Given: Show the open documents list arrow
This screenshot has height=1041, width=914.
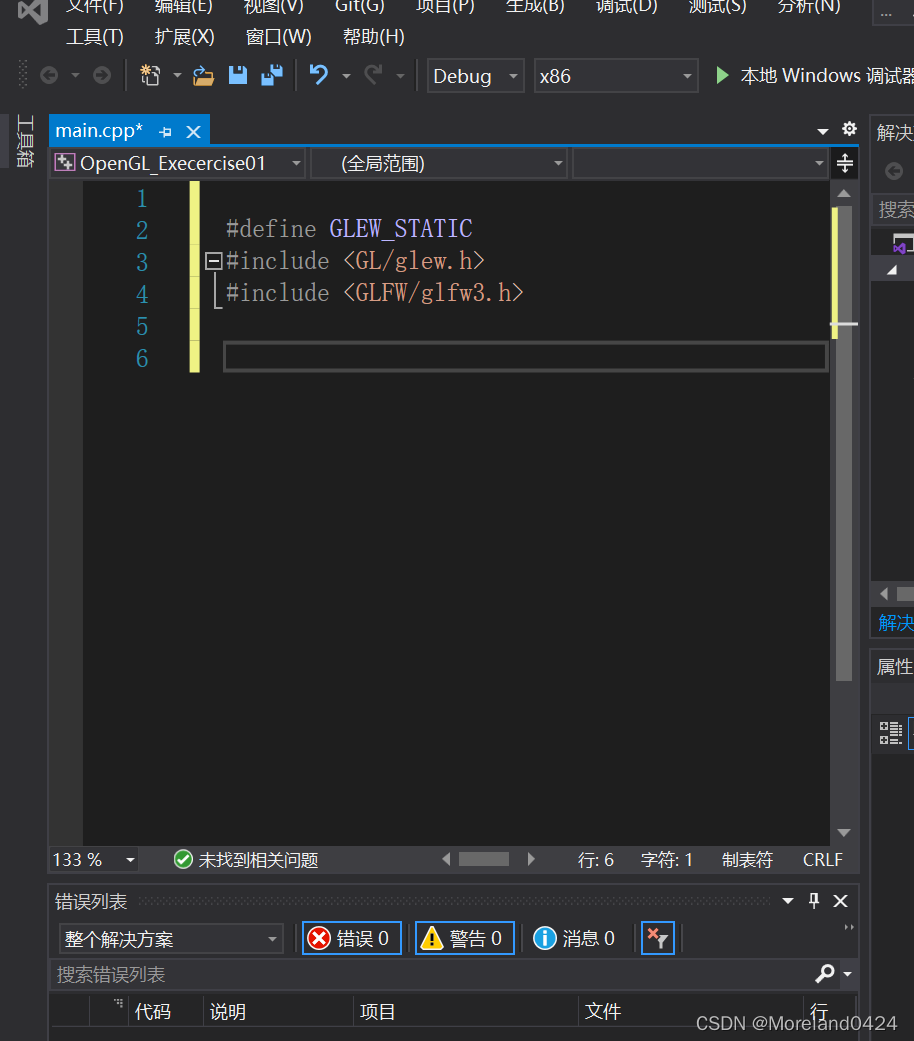Looking at the screenshot, I should pyautogui.click(x=823, y=131).
